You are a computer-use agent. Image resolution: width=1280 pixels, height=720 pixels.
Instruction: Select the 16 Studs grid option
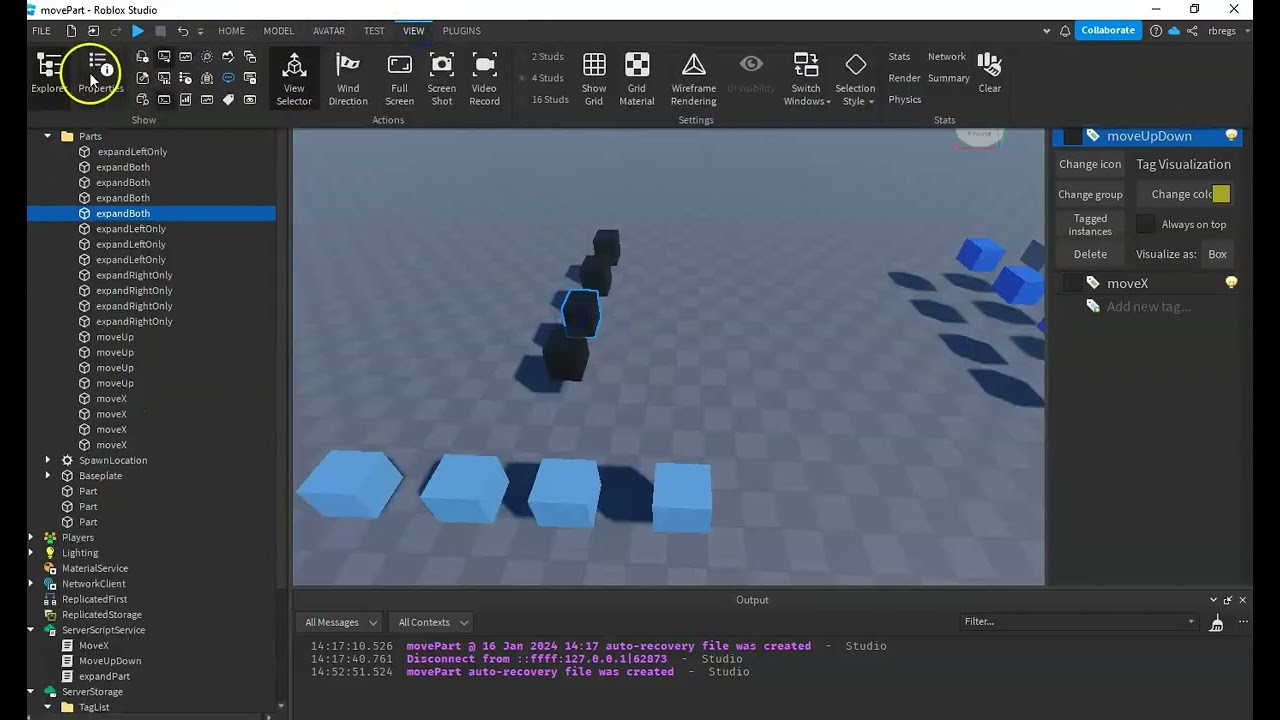(550, 99)
